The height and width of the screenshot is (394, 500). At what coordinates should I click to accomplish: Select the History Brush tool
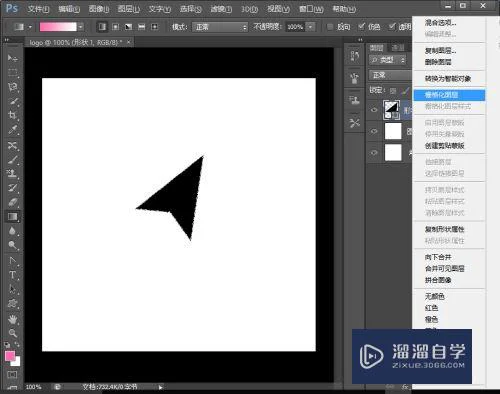click(x=12, y=188)
